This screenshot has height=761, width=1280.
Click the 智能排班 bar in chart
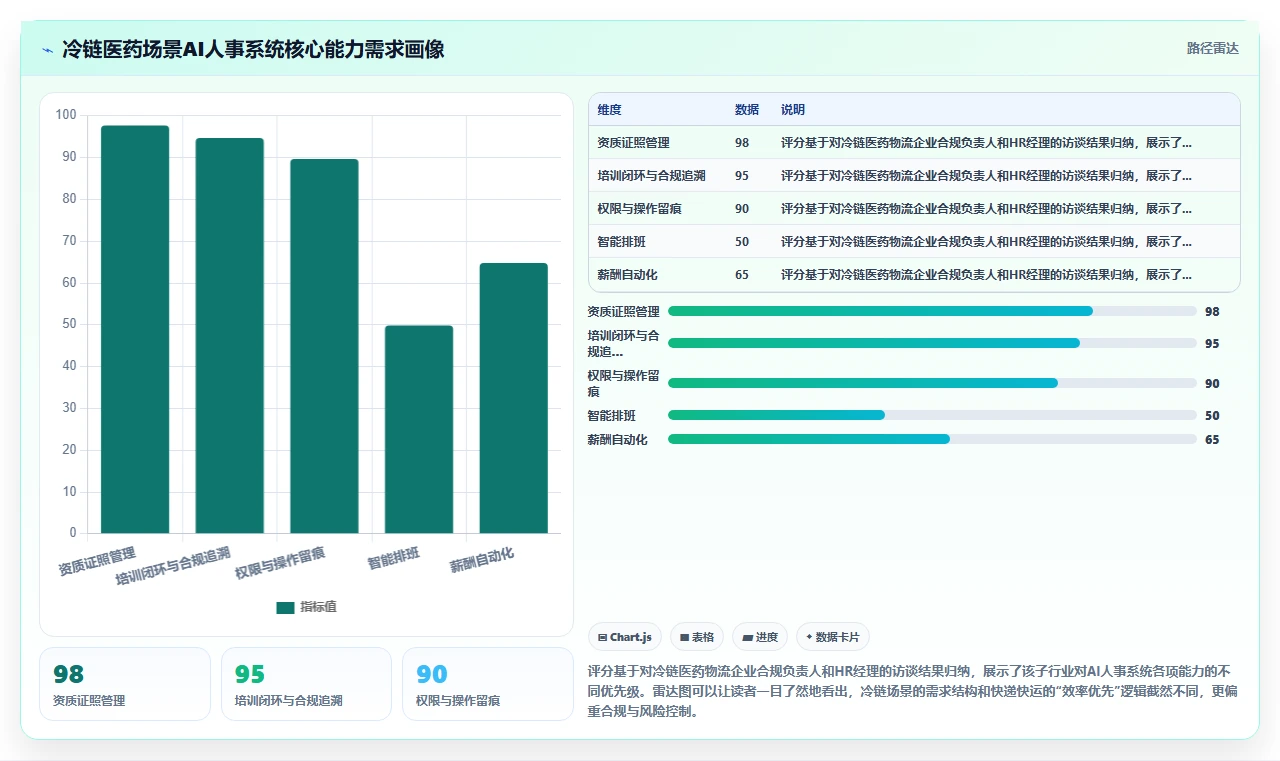(419, 429)
